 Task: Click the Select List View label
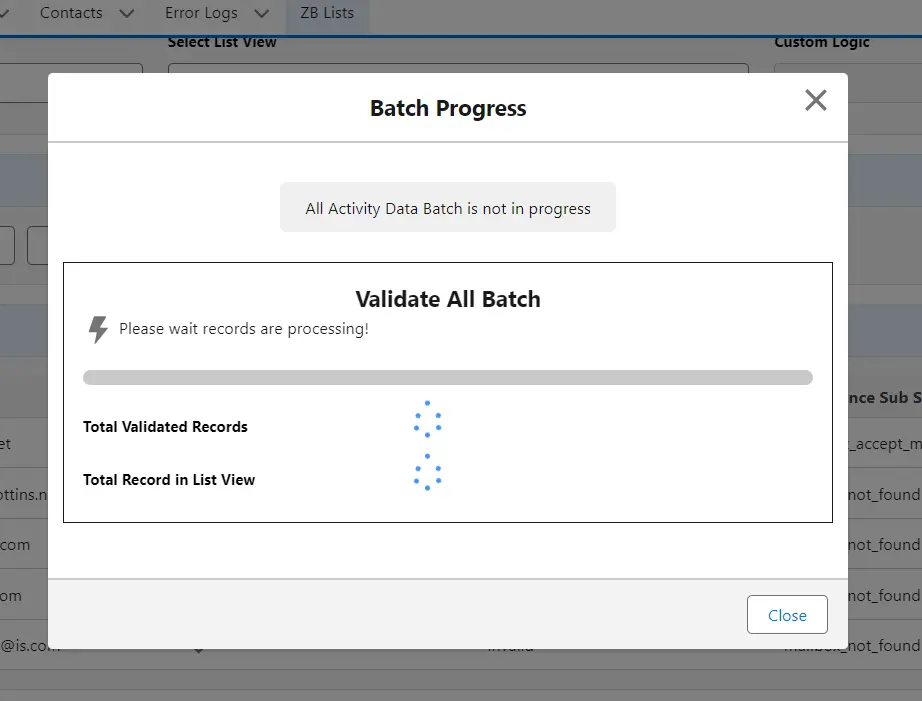(222, 42)
